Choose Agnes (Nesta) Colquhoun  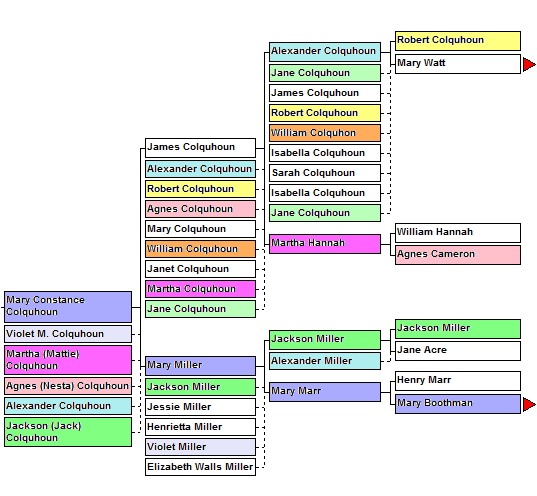coord(68,386)
